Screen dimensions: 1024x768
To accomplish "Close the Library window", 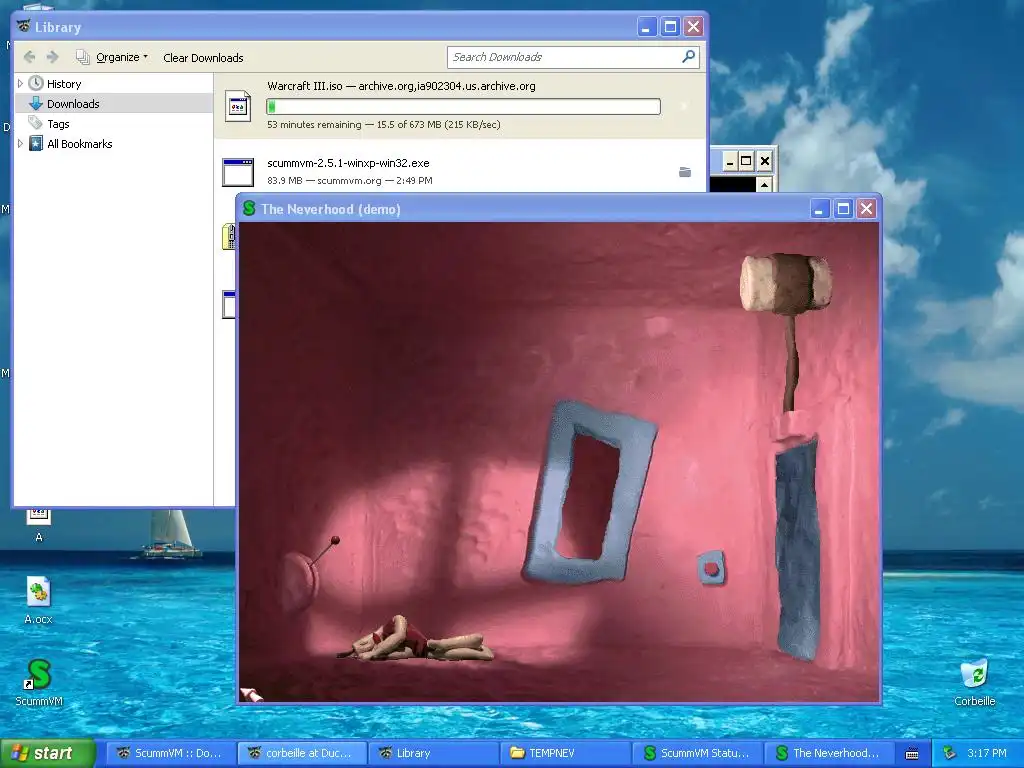I will click(693, 27).
